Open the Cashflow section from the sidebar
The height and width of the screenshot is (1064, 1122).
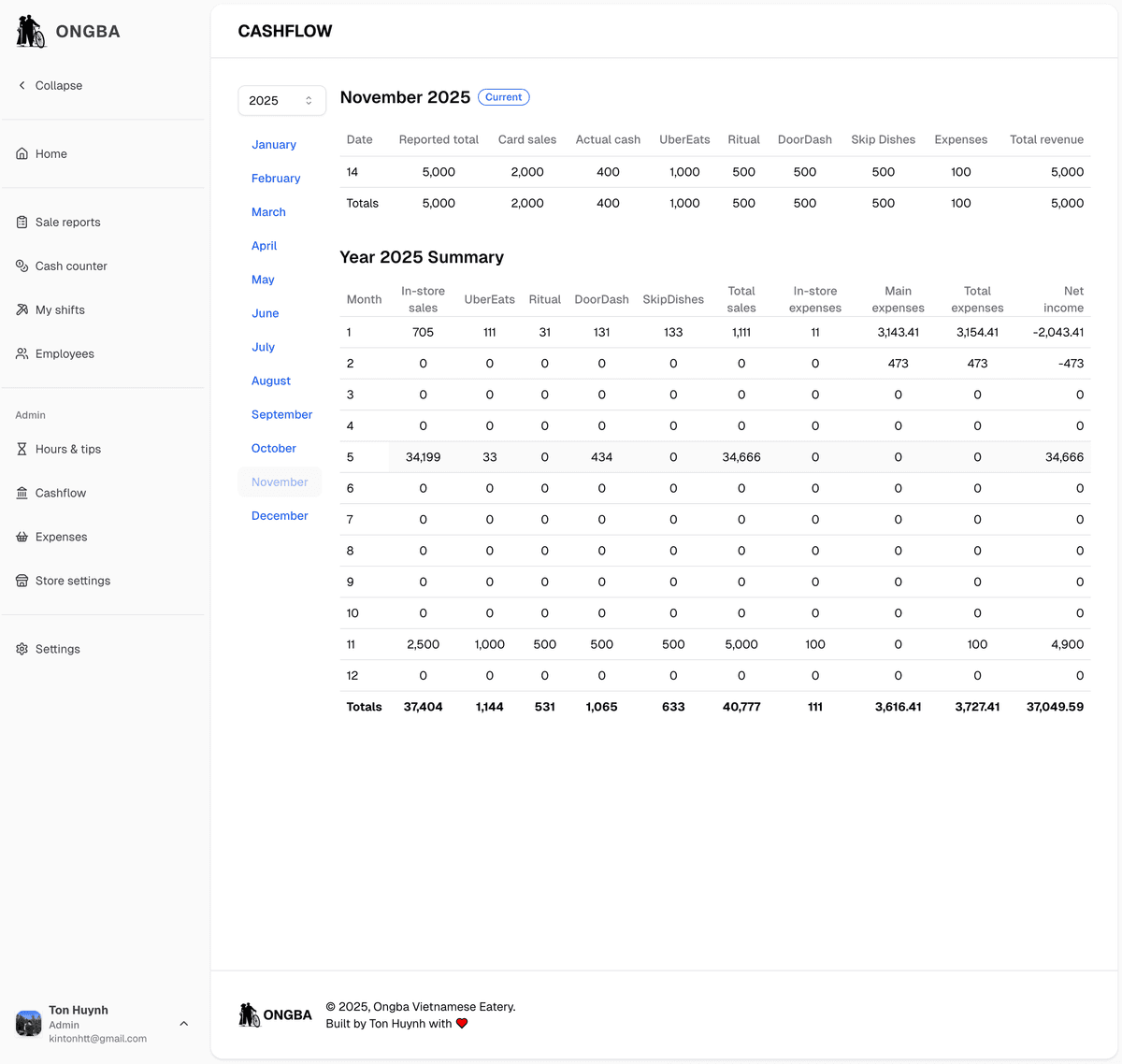point(21,493)
